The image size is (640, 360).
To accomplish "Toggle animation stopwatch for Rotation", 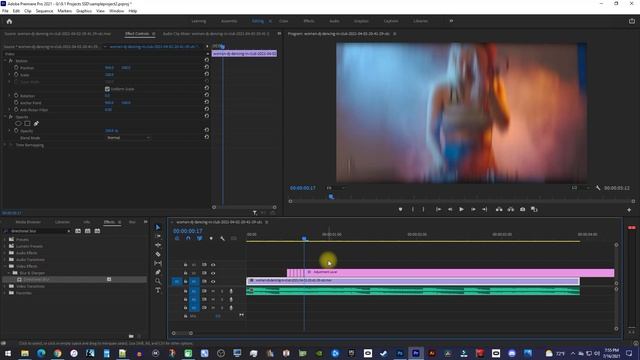I will pyautogui.click(x=16, y=95).
